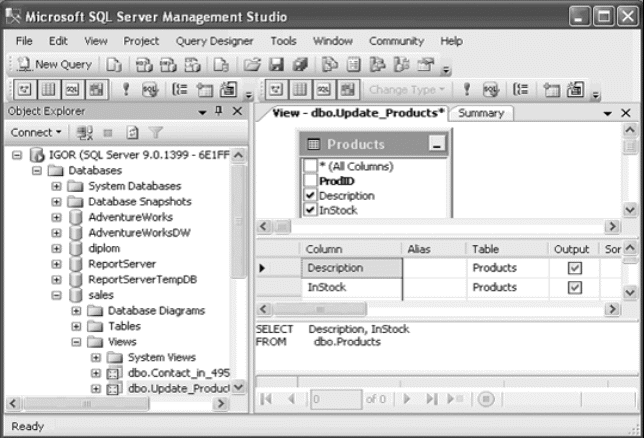Click the Open File folder icon
Image resolution: width=644 pixels, height=438 pixels.
tap(252, 65)
